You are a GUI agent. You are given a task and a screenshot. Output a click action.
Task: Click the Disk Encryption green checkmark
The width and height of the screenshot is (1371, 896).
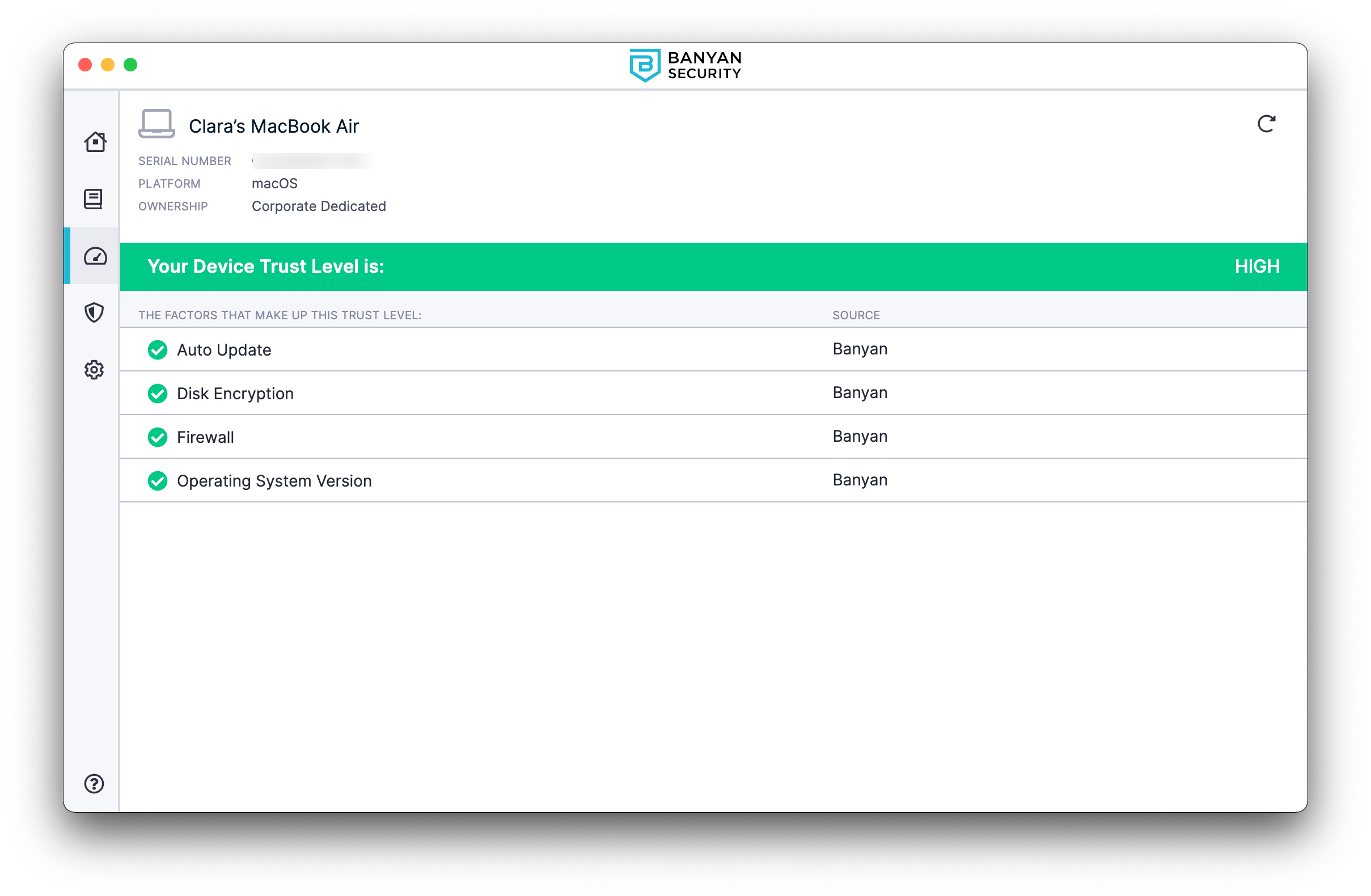157,394
